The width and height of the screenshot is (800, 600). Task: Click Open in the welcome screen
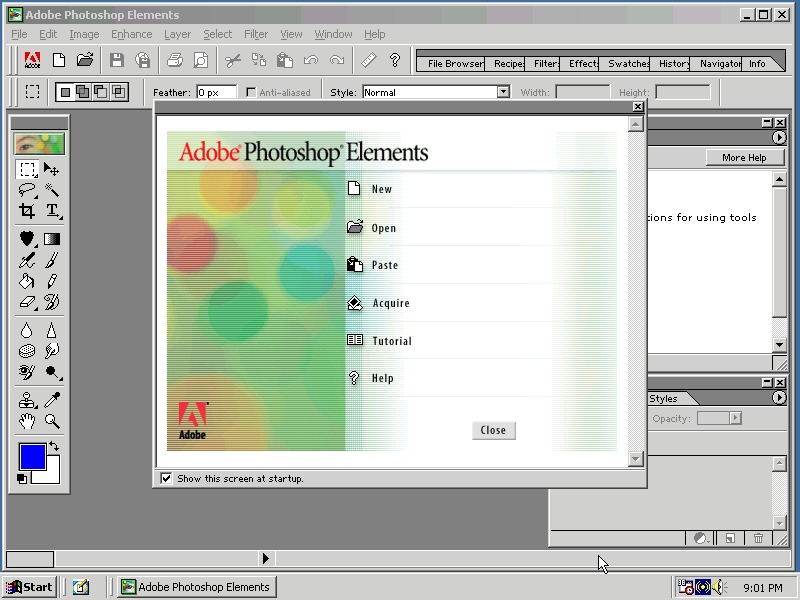pos(384,228)
